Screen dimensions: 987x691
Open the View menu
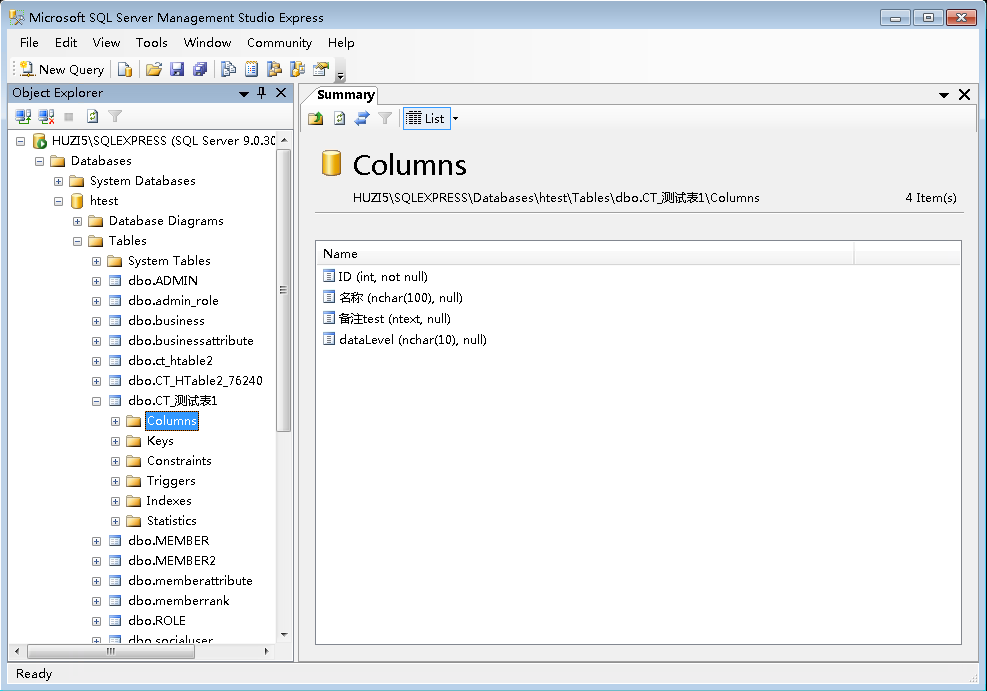106,43
